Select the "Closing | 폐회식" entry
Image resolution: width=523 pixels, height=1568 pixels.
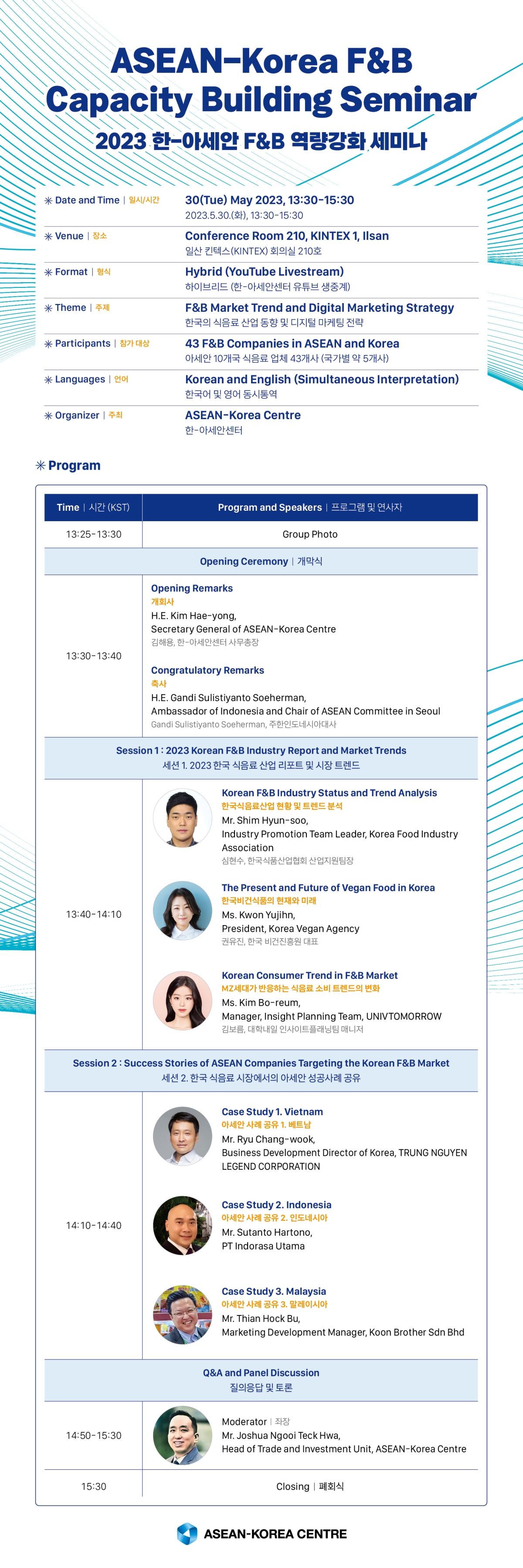(x=310, y=1486)
